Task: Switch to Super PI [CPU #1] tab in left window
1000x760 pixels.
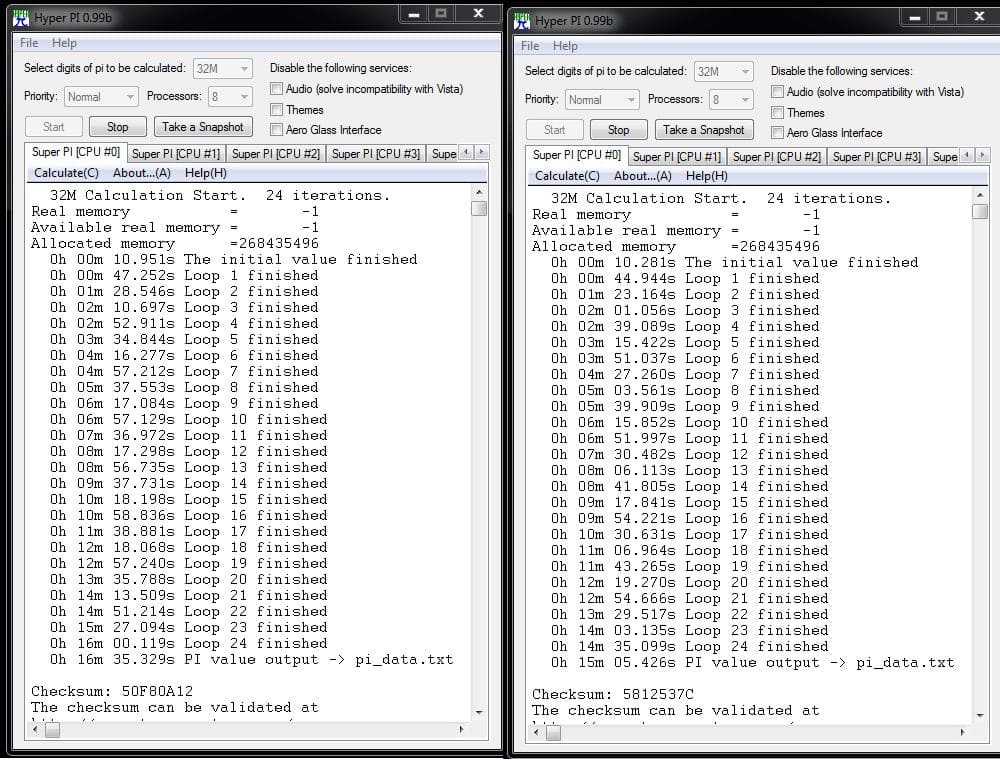Action: 175,154
